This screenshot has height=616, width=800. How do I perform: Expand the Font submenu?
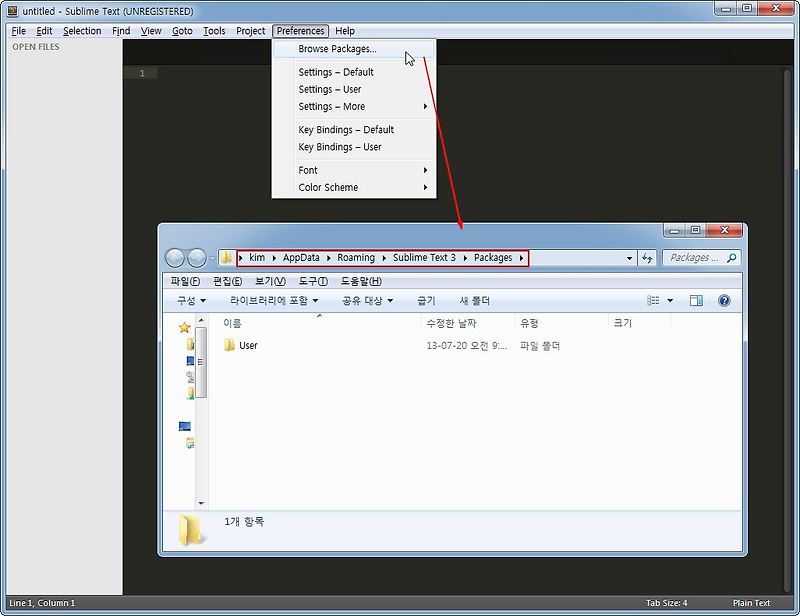coord(354,170)
